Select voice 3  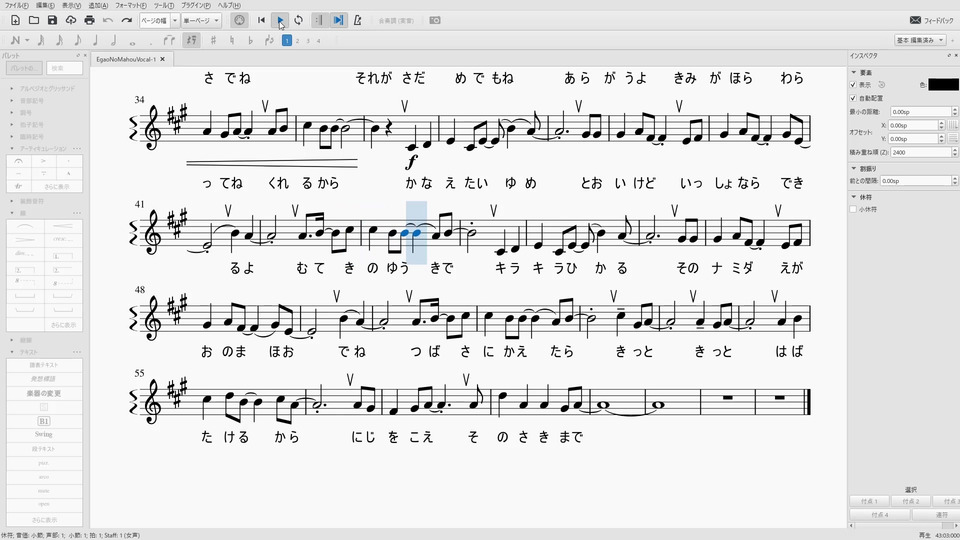point(308,40)
